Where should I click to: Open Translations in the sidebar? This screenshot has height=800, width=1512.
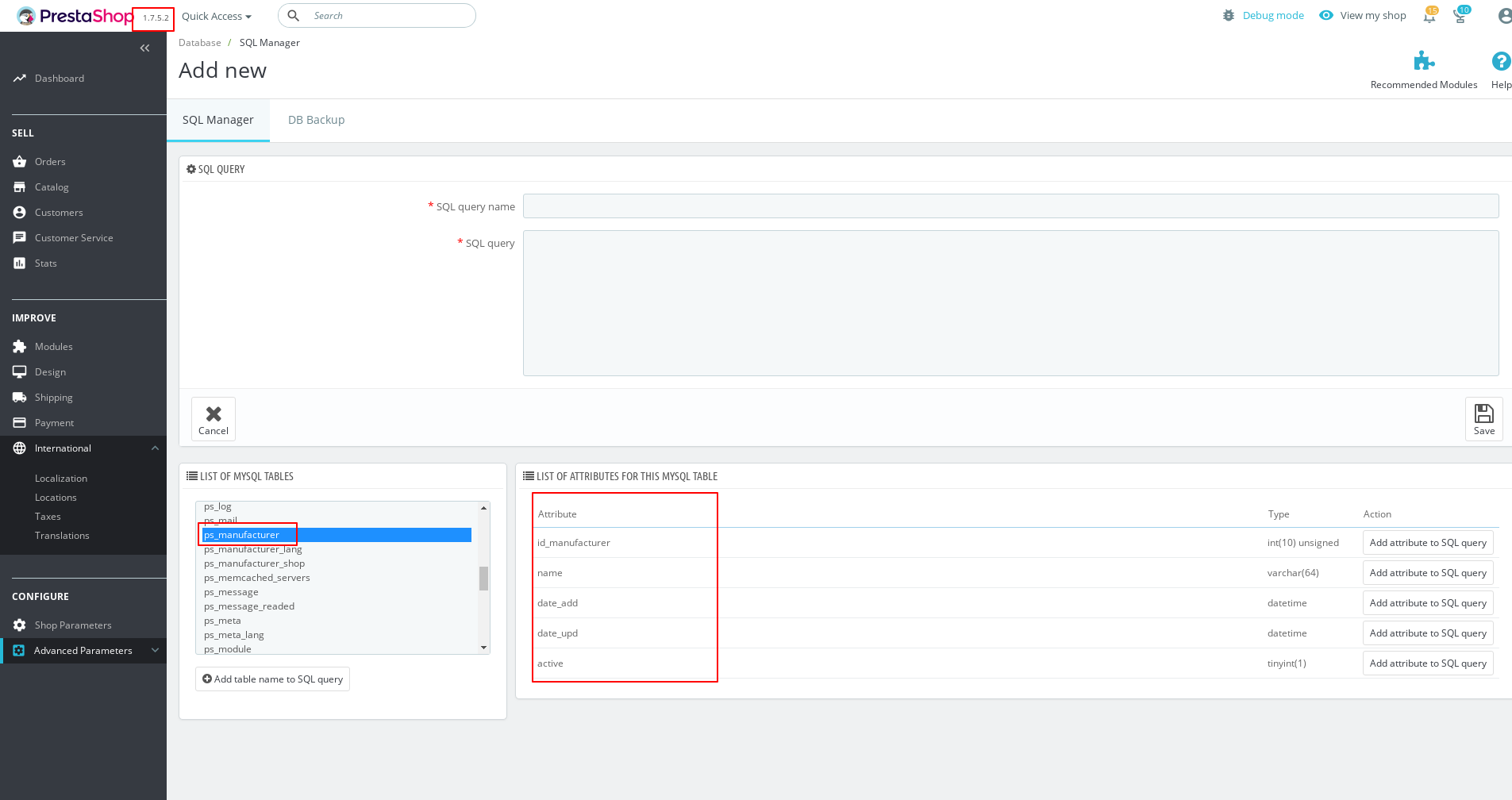click(x=62, y=536)
